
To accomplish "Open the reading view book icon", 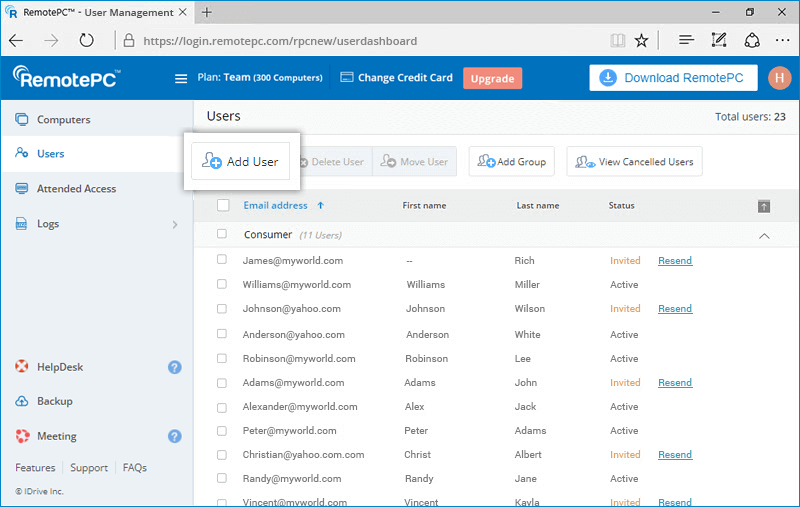I will 617,40.
